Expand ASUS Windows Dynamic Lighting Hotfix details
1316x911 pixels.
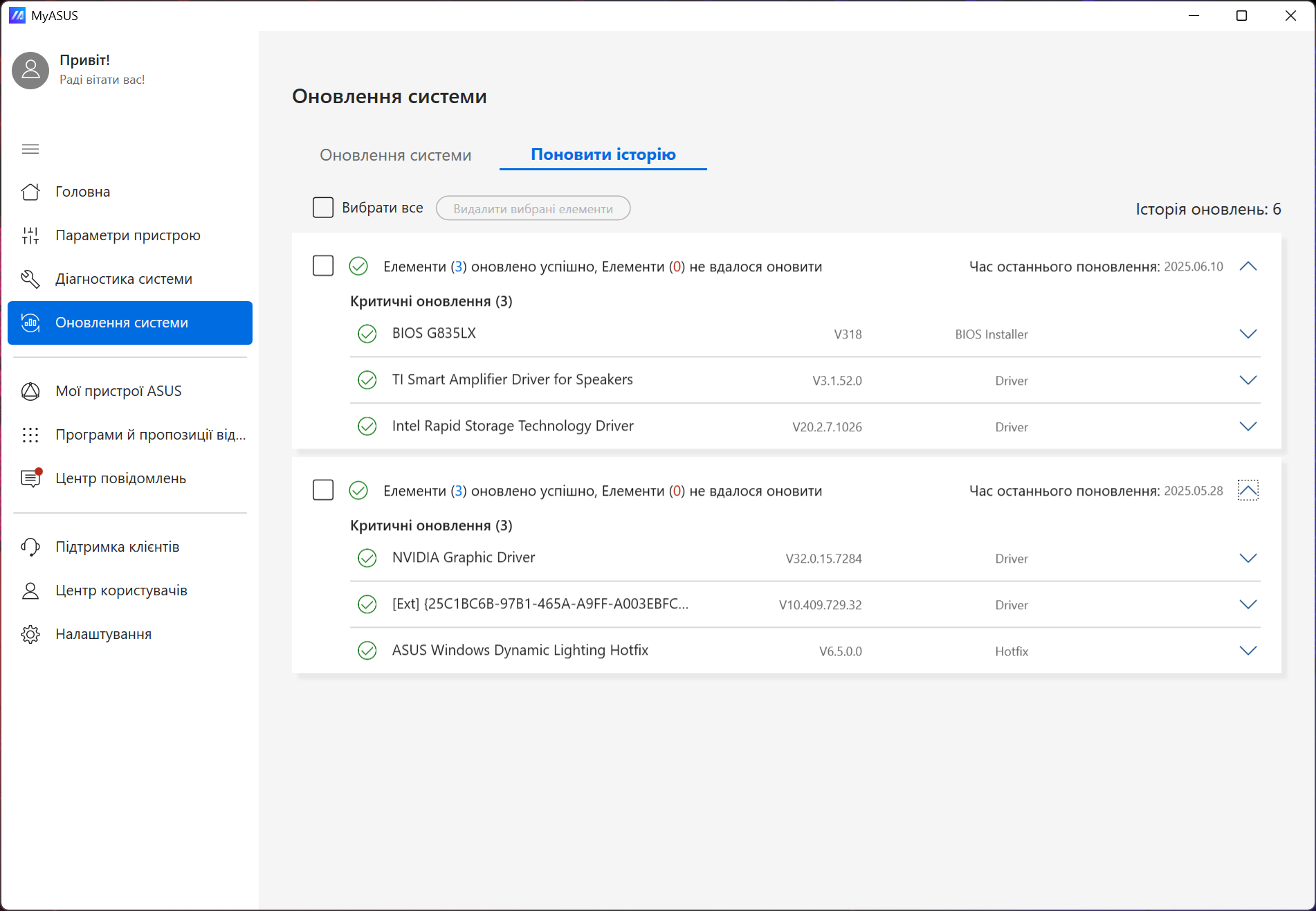coord(1248,651)
